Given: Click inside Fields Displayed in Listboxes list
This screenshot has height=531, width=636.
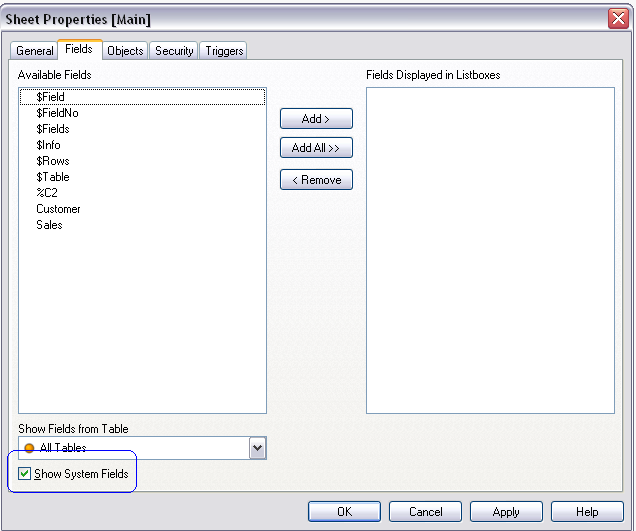Looking at the screenshot, I should click(x=490, y=251).
